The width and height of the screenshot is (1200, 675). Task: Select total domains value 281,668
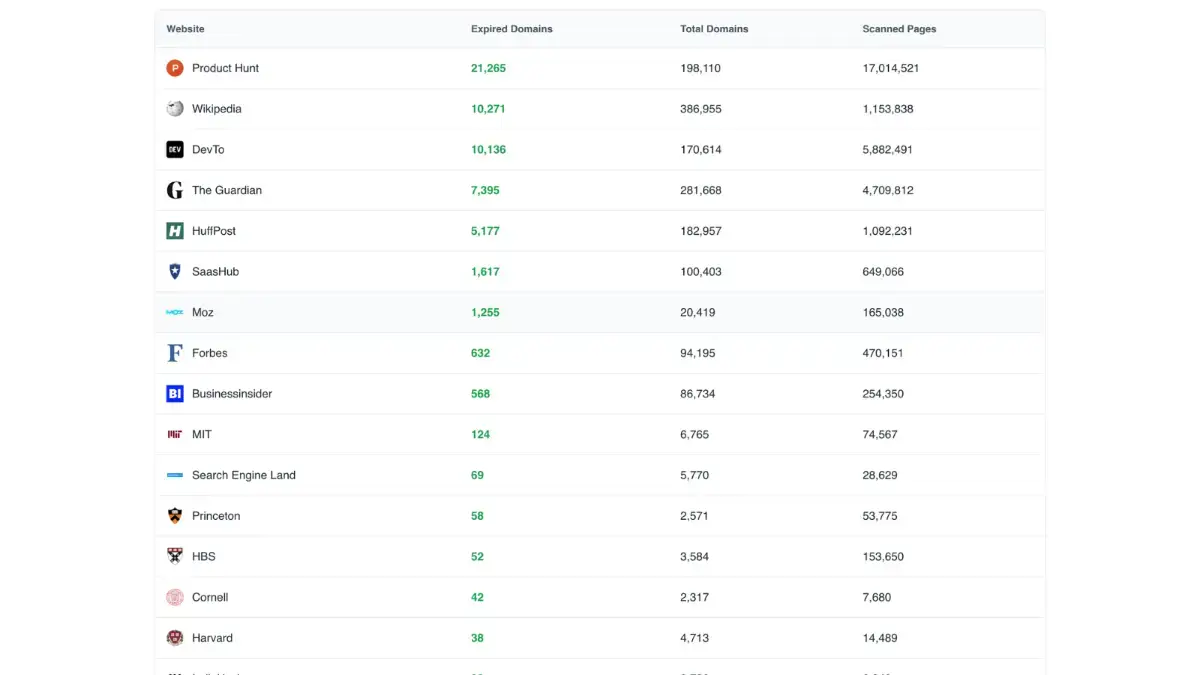tap(701, 190)
